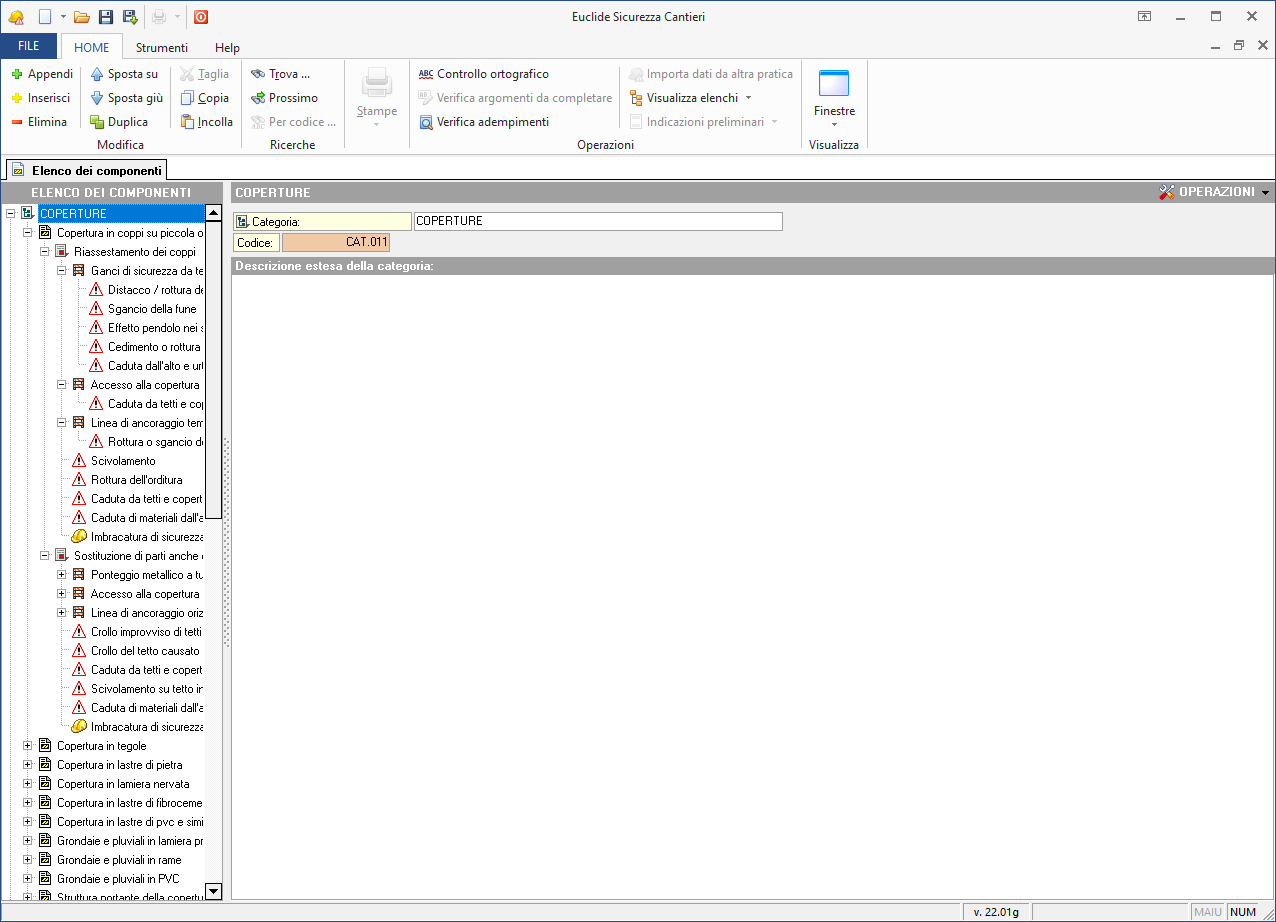Viewport: 1276px width, 922px height.
Task: Click the Elimina red minus icon
Action: click(x=17, y=122)
